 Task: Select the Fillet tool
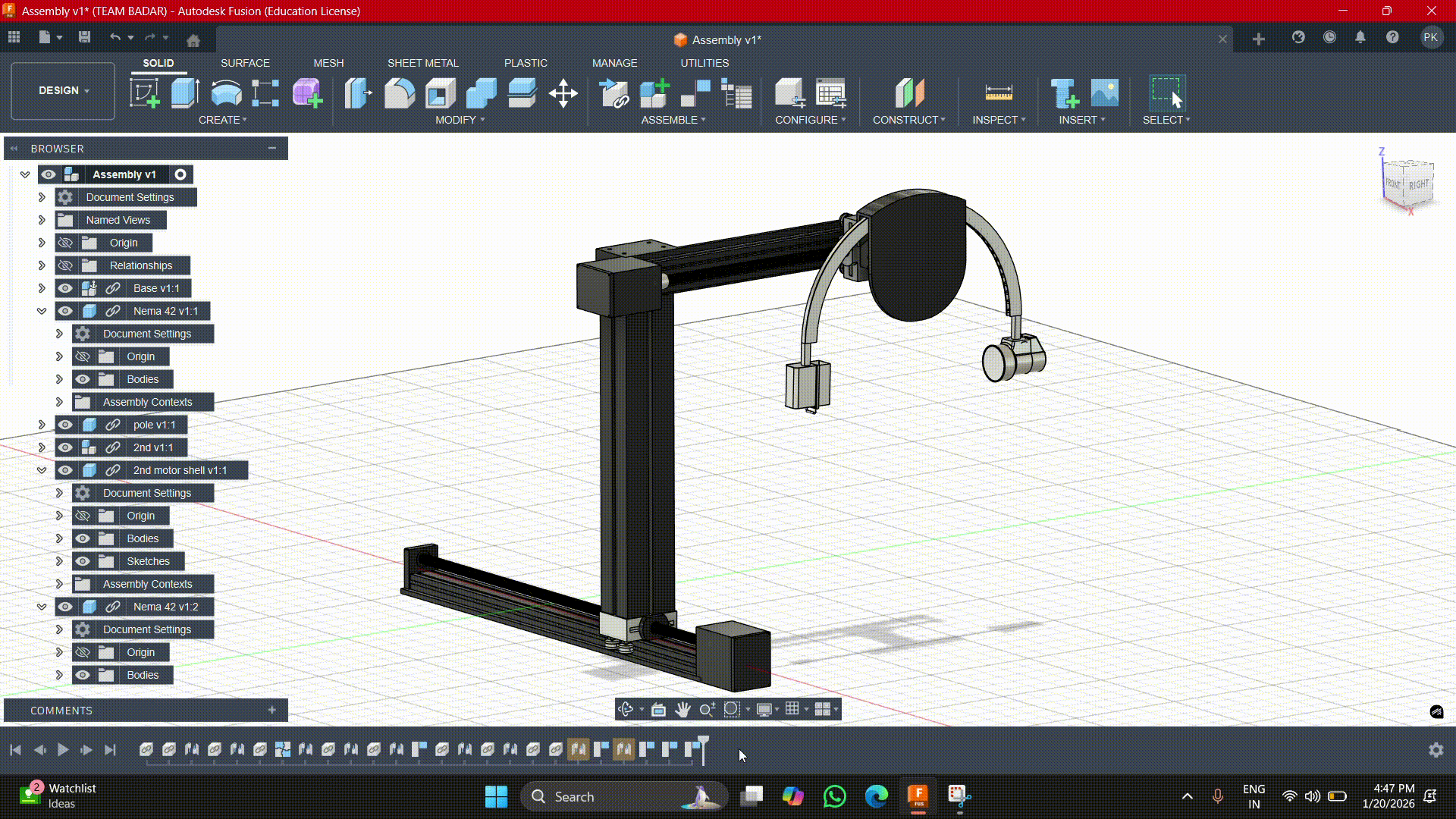point(400,93)
